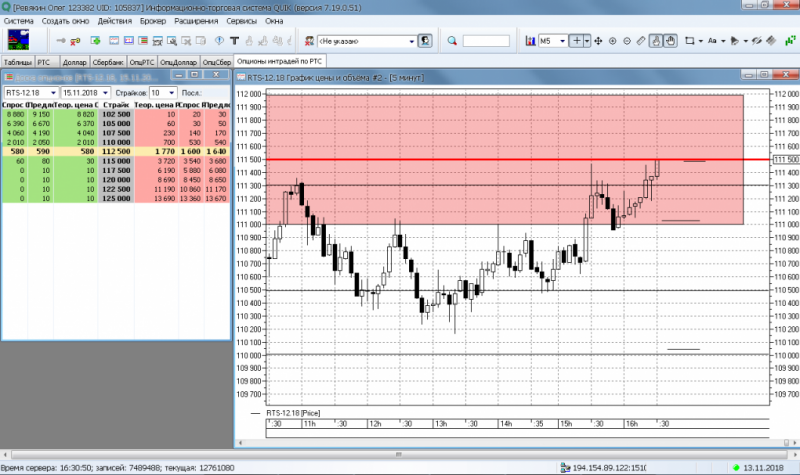Viewport: 800px width, 475px height.
Task: Open the Расширения menu
Action: [196, 21]
